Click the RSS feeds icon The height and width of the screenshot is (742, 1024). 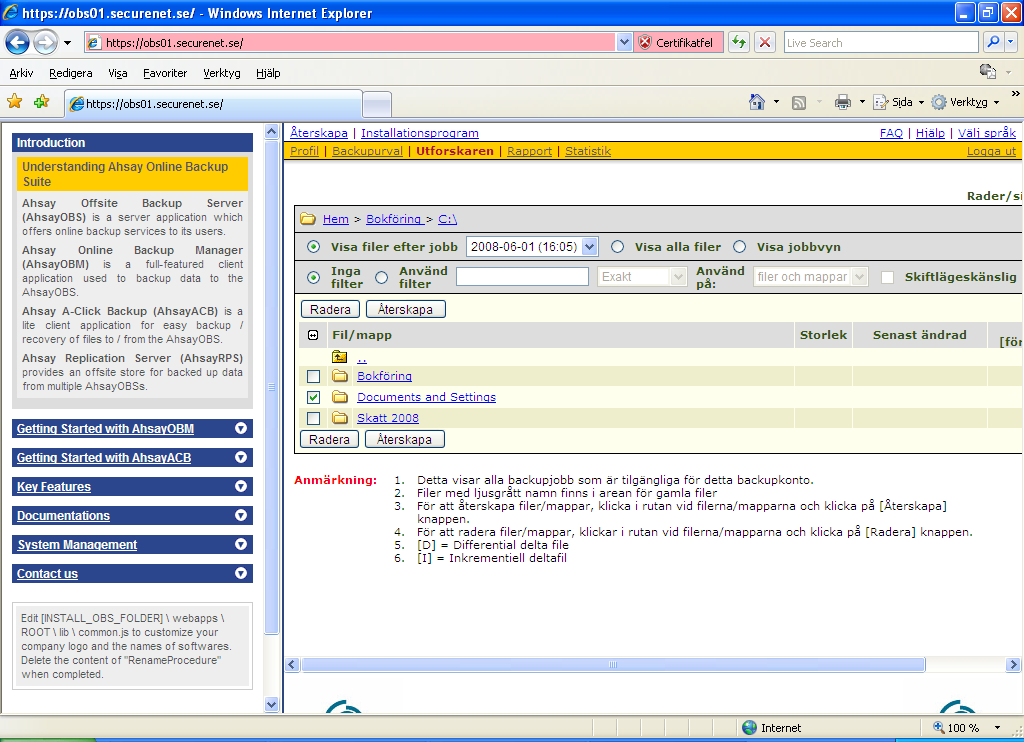(799, 103)
